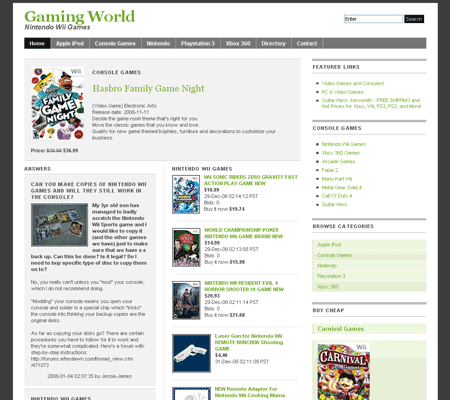Image resolution: width=450 pixels, height=400 pixels.
Task: Click the Sonic Riders game thumbnail
Action: [x=186, y=195]
